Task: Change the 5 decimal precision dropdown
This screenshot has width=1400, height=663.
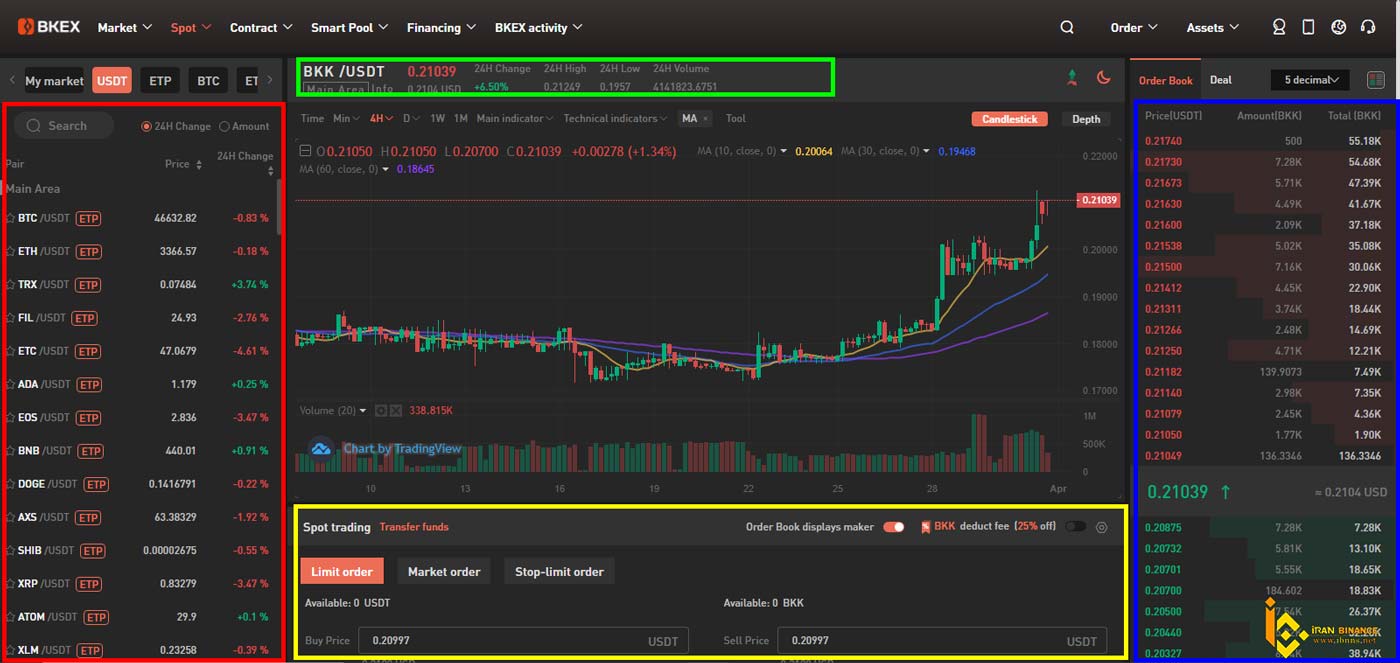Action: click(x=1311, y=80)
